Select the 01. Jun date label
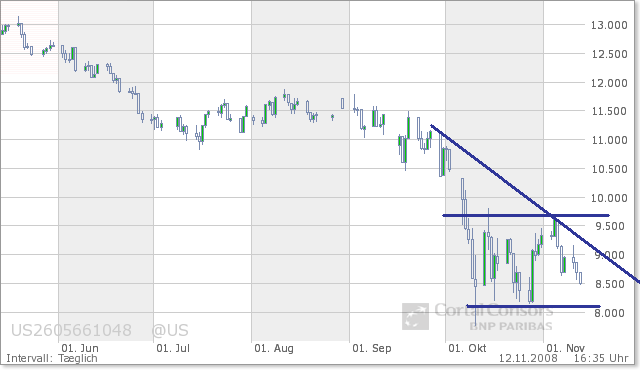Image resolution: width=640 pixels, height=370 pixels. click(80, 348)
